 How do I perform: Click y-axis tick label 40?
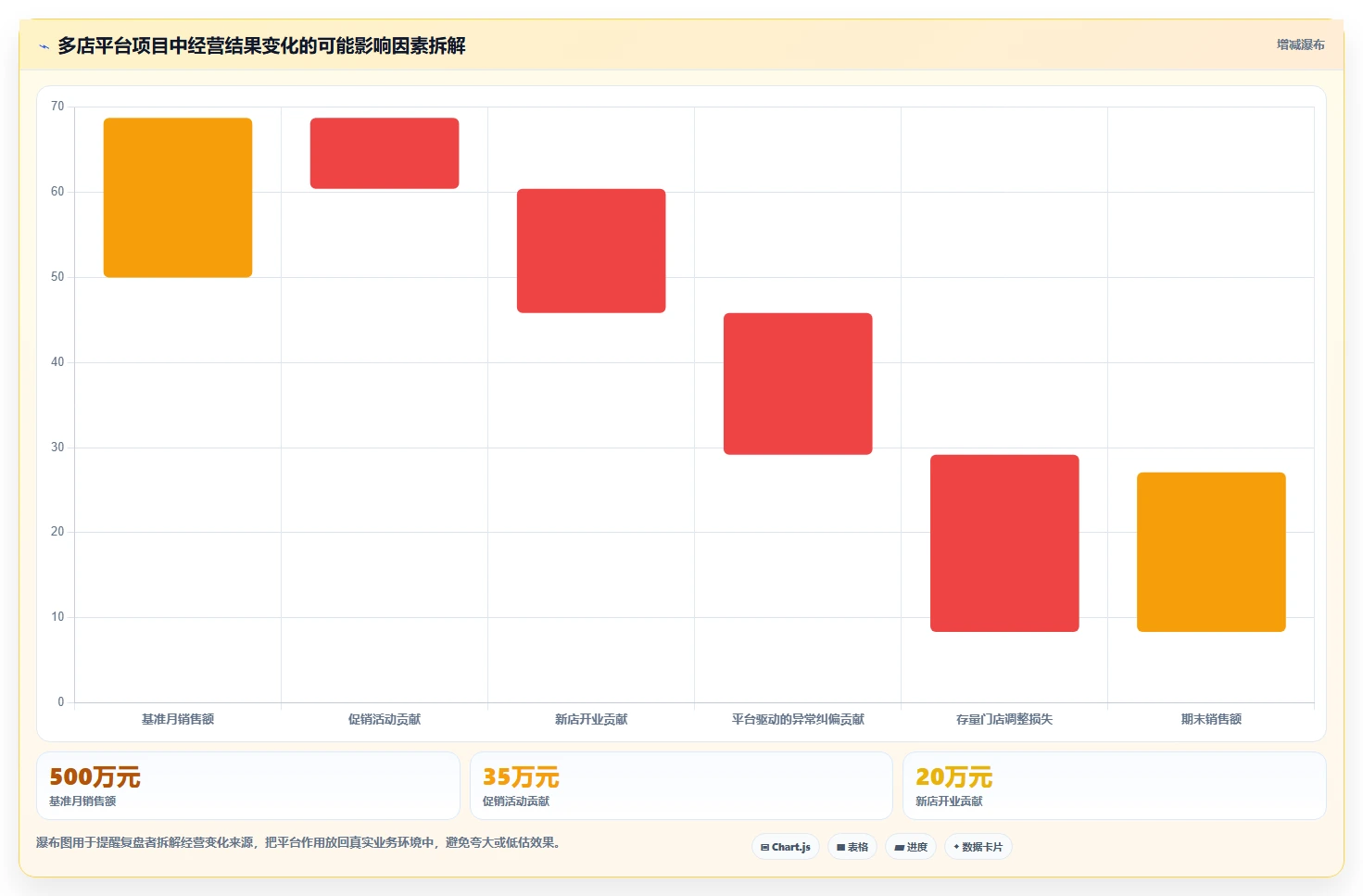57,362
